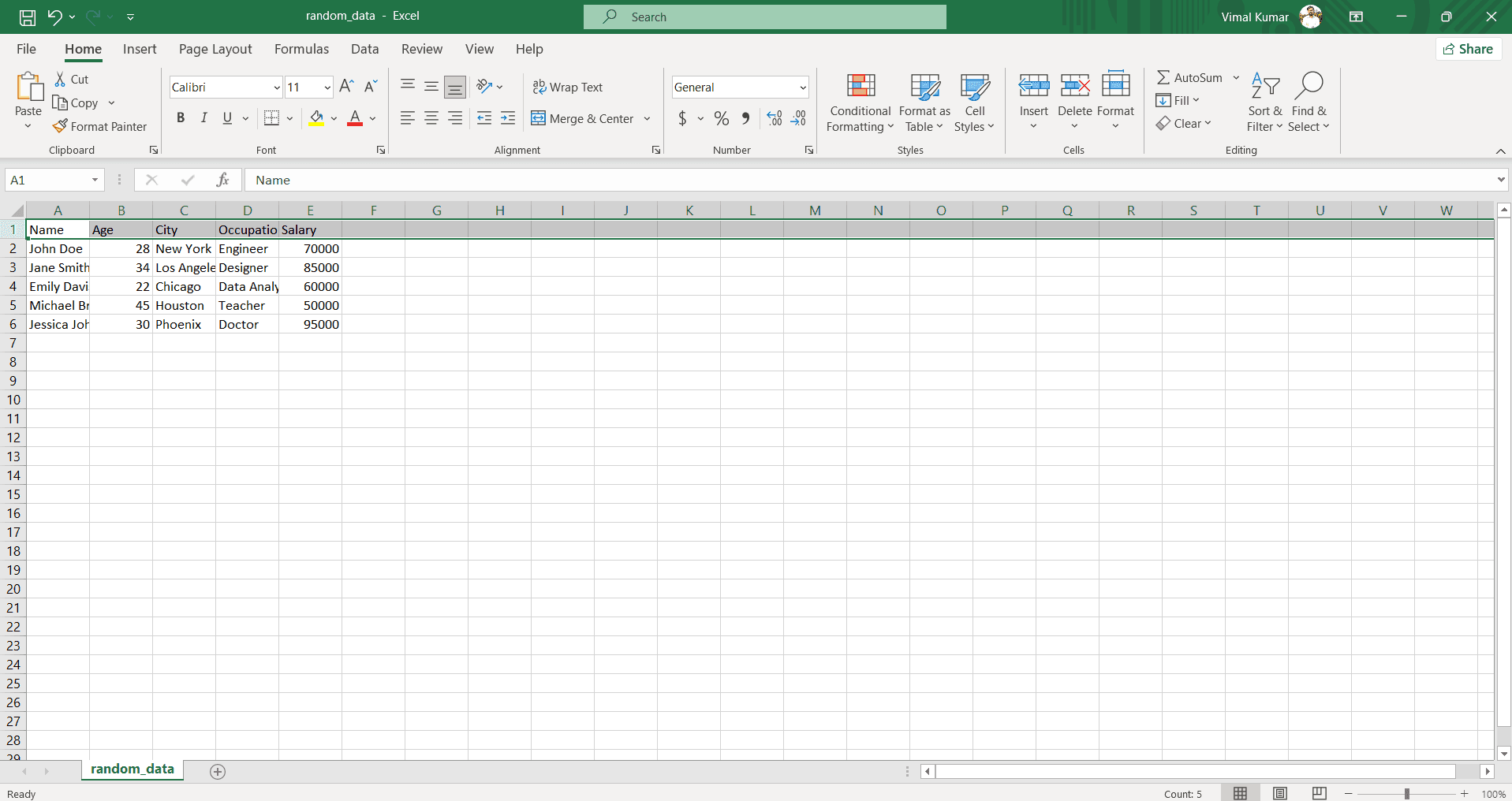
Task: Toggle Wrap Text on selected cells
Action: pyautogui.click(x=568, y=87)
